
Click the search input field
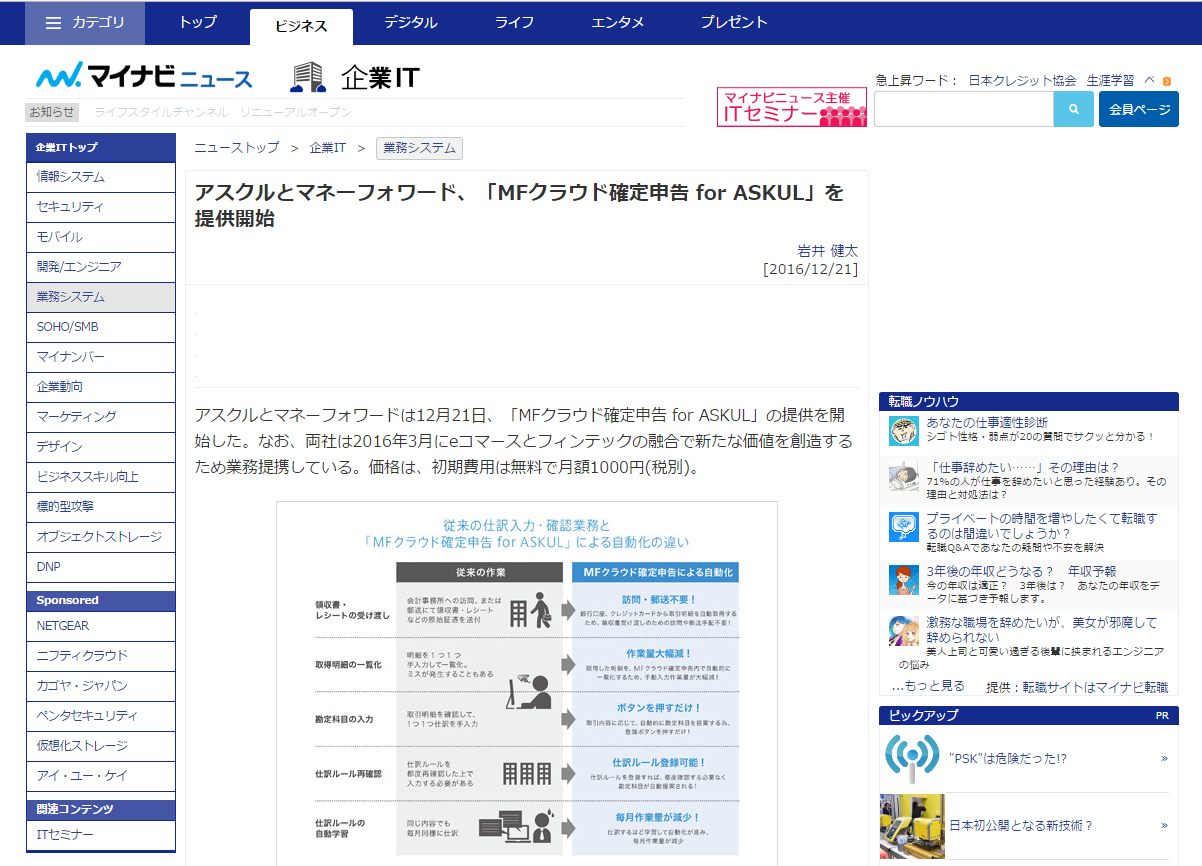click(x=964, y=109)
